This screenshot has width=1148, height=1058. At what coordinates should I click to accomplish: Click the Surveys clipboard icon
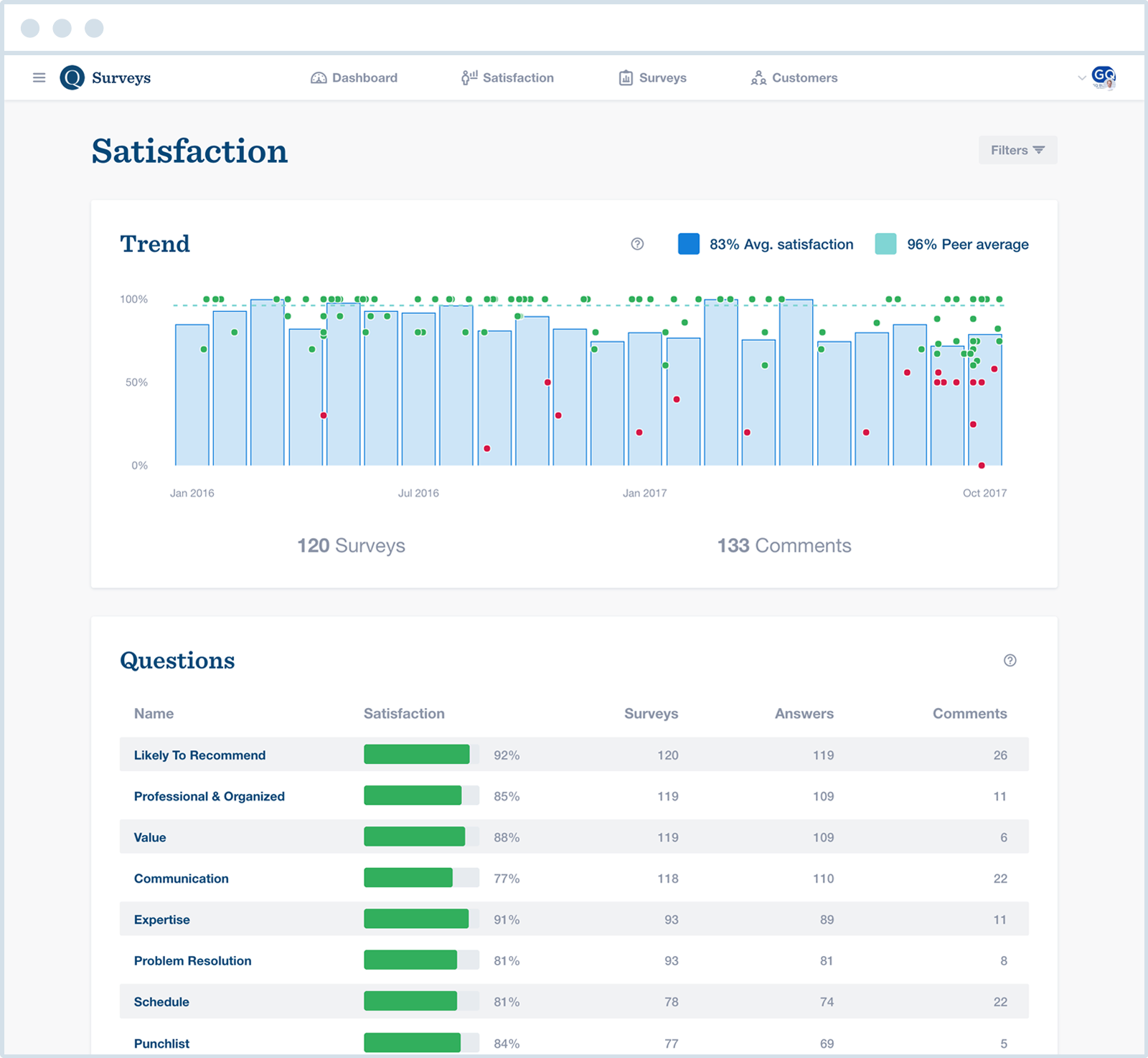click(626, 77)
